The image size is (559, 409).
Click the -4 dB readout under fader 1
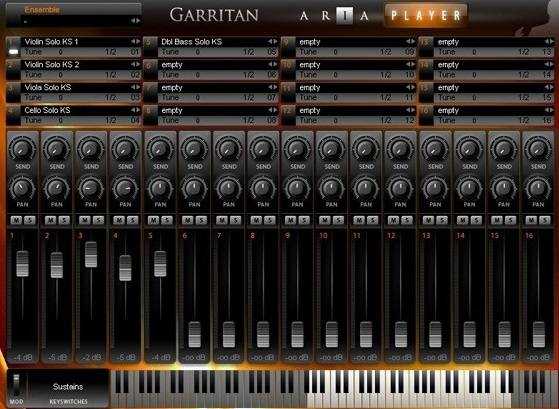click(22, 357)
